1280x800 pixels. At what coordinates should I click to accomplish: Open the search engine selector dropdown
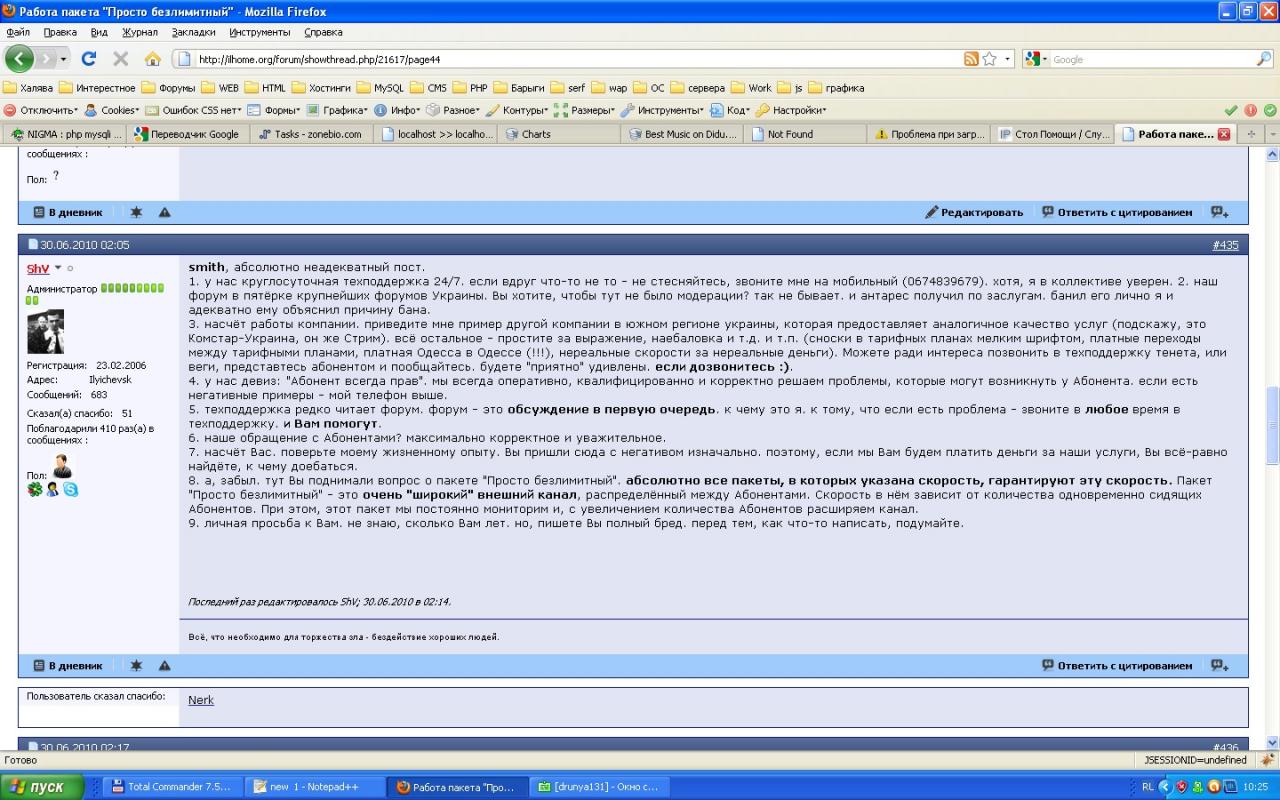1037,59
